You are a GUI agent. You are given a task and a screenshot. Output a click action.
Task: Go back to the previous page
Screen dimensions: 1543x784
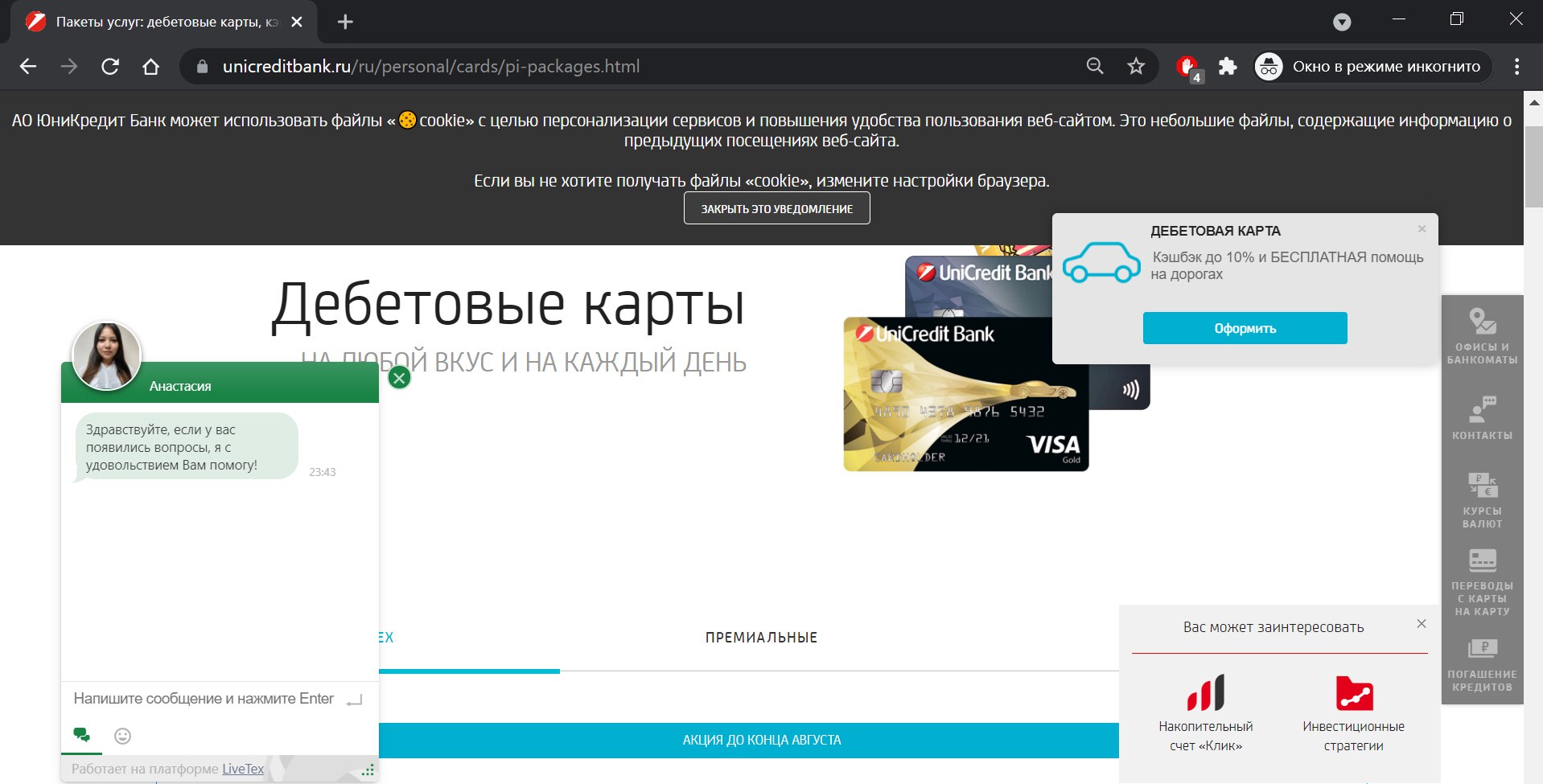28,67
